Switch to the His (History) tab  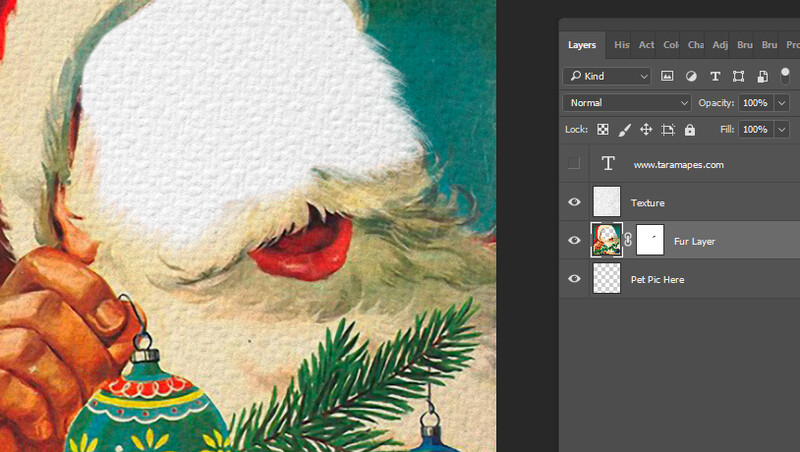621,45
